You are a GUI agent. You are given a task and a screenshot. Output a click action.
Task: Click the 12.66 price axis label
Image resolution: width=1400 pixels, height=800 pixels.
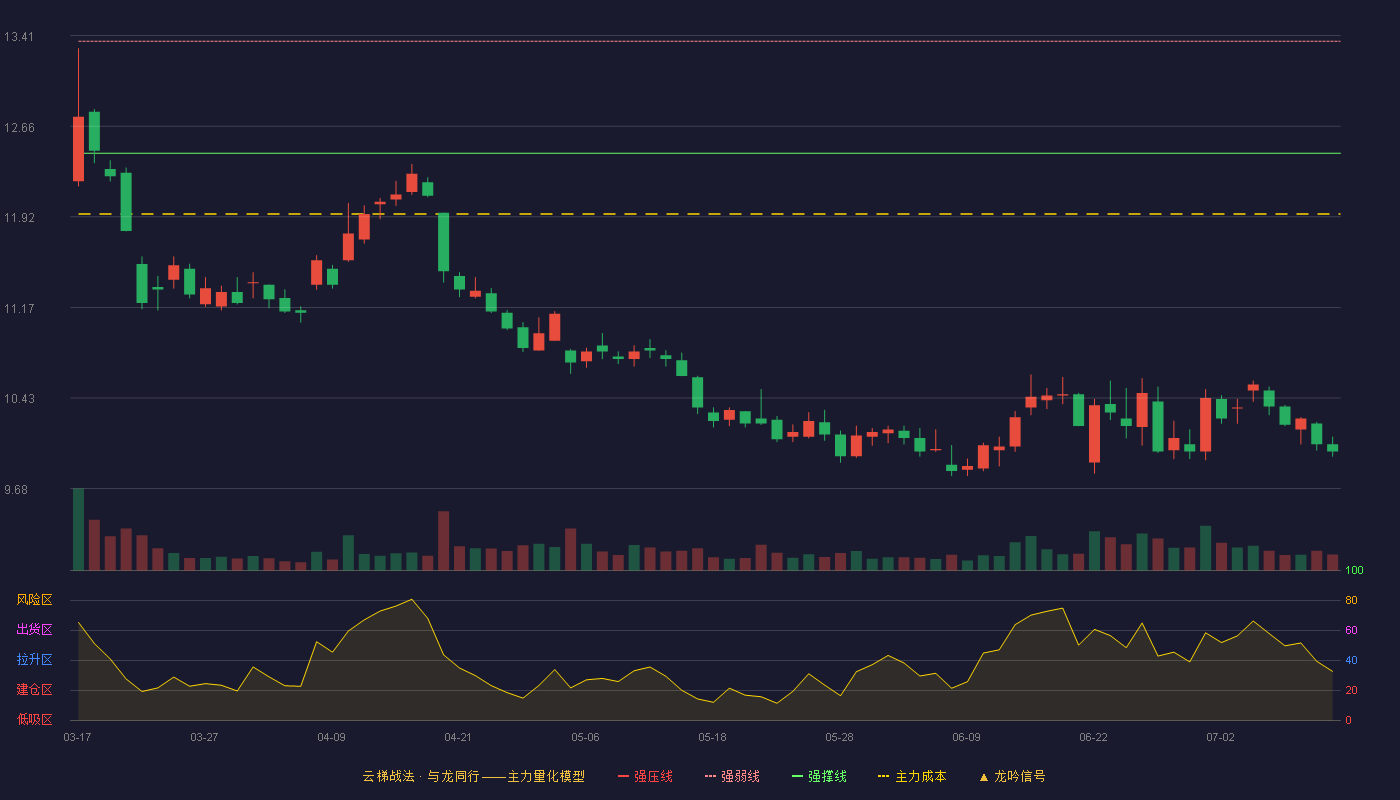tap(18, 127)
